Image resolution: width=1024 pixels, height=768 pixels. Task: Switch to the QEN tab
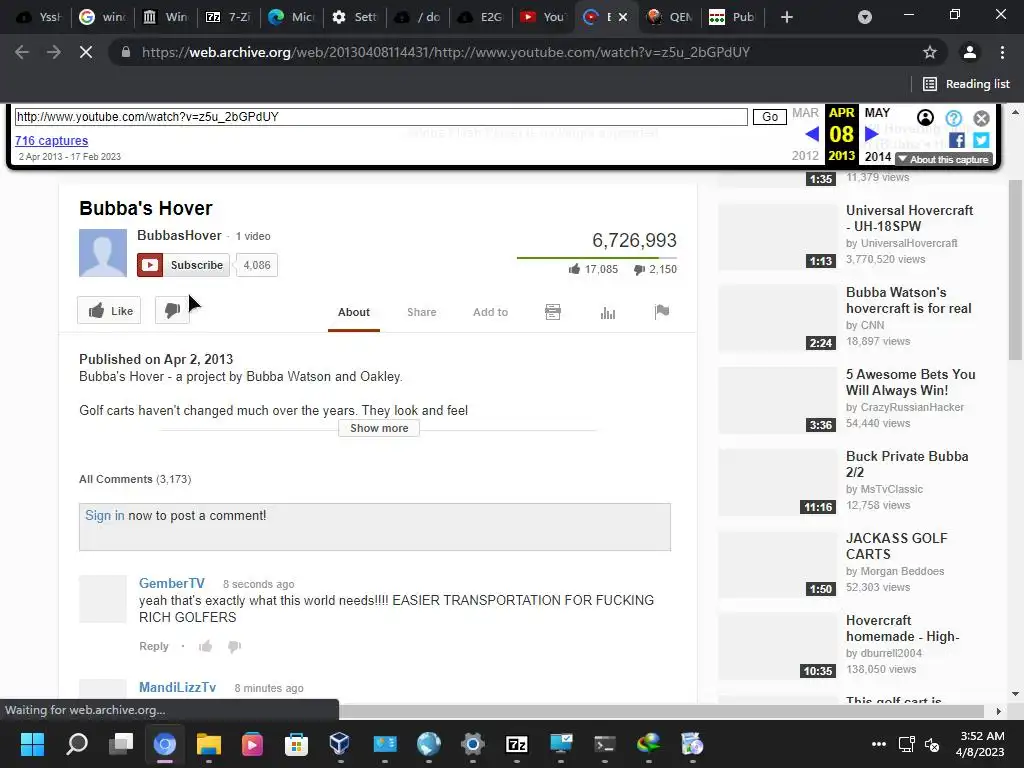coord(670,17)
